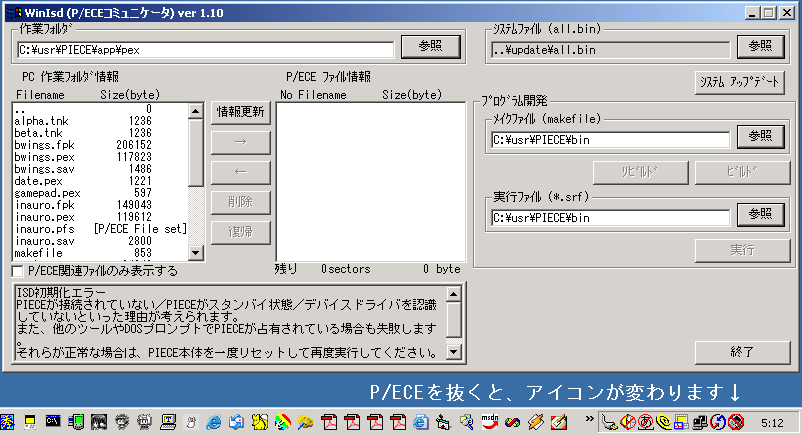The width and height of the screenshot is (802, 435).
Task: Click the 作業フォルダ path input field
Action: pos(206,50)
